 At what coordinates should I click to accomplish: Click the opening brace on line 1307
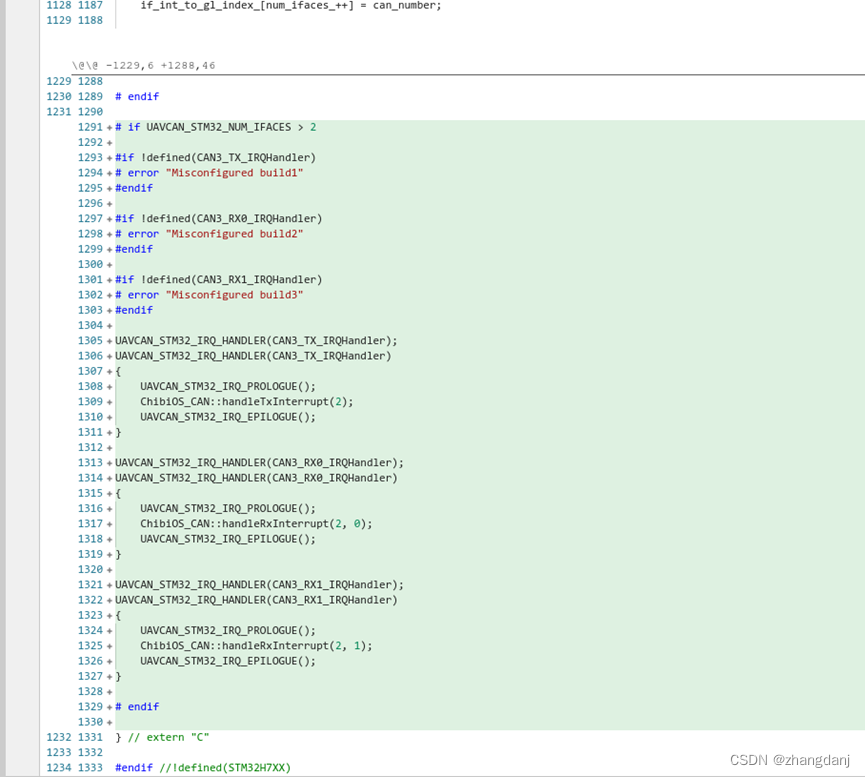118,371
